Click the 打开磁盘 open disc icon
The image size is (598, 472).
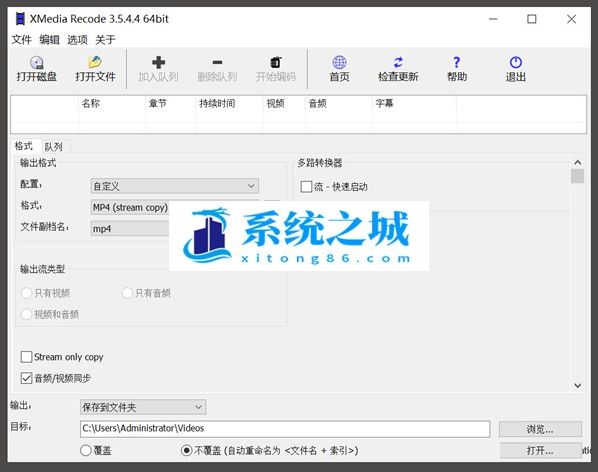coord(37,63)
